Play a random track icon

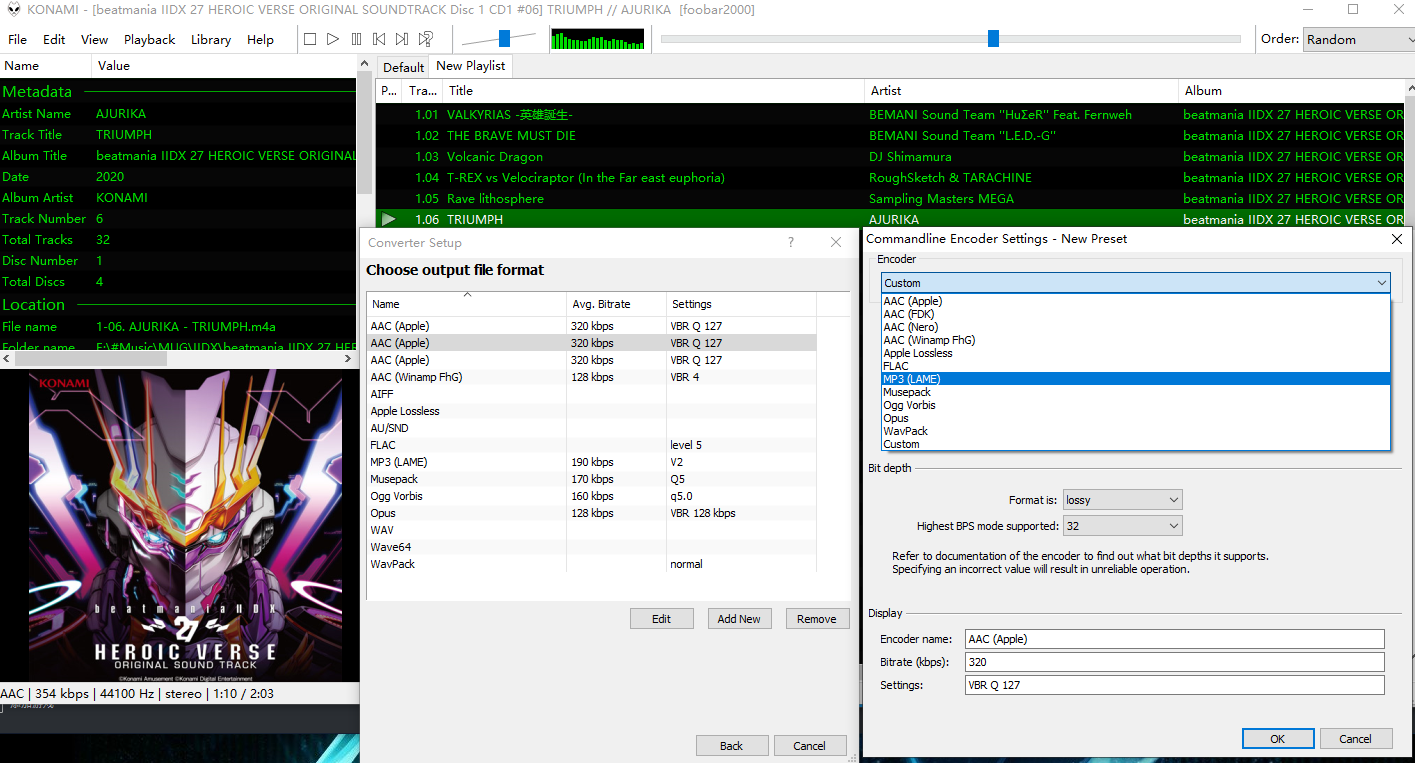426,39
